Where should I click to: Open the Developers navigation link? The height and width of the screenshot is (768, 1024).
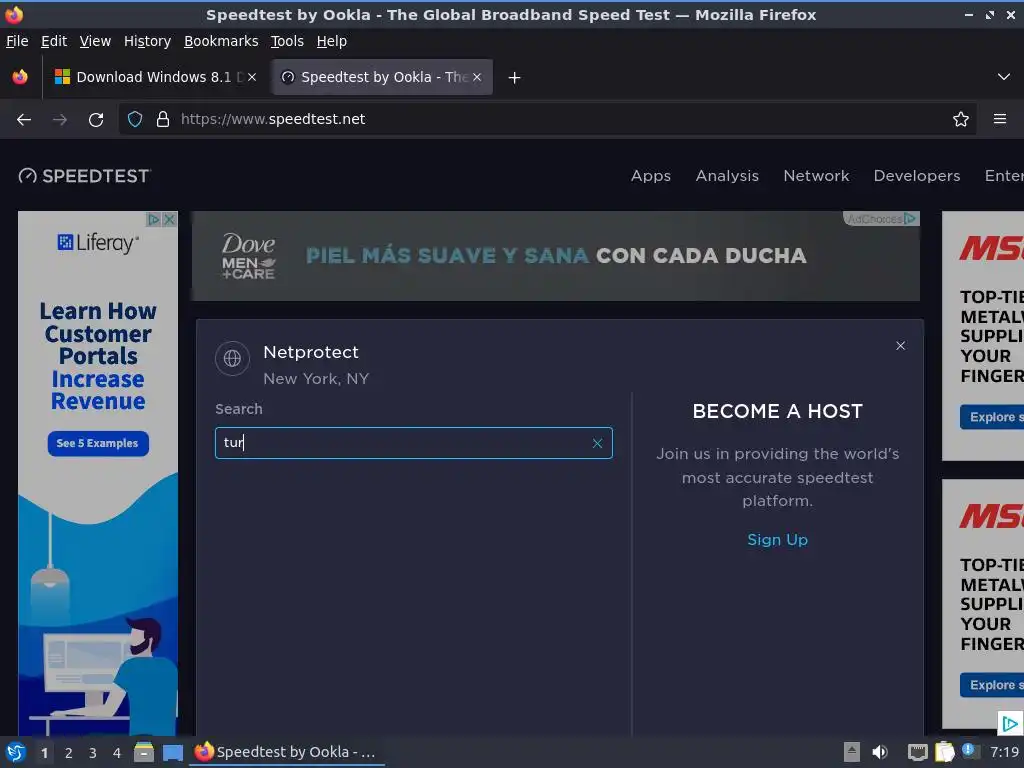(x=917, y=176)
